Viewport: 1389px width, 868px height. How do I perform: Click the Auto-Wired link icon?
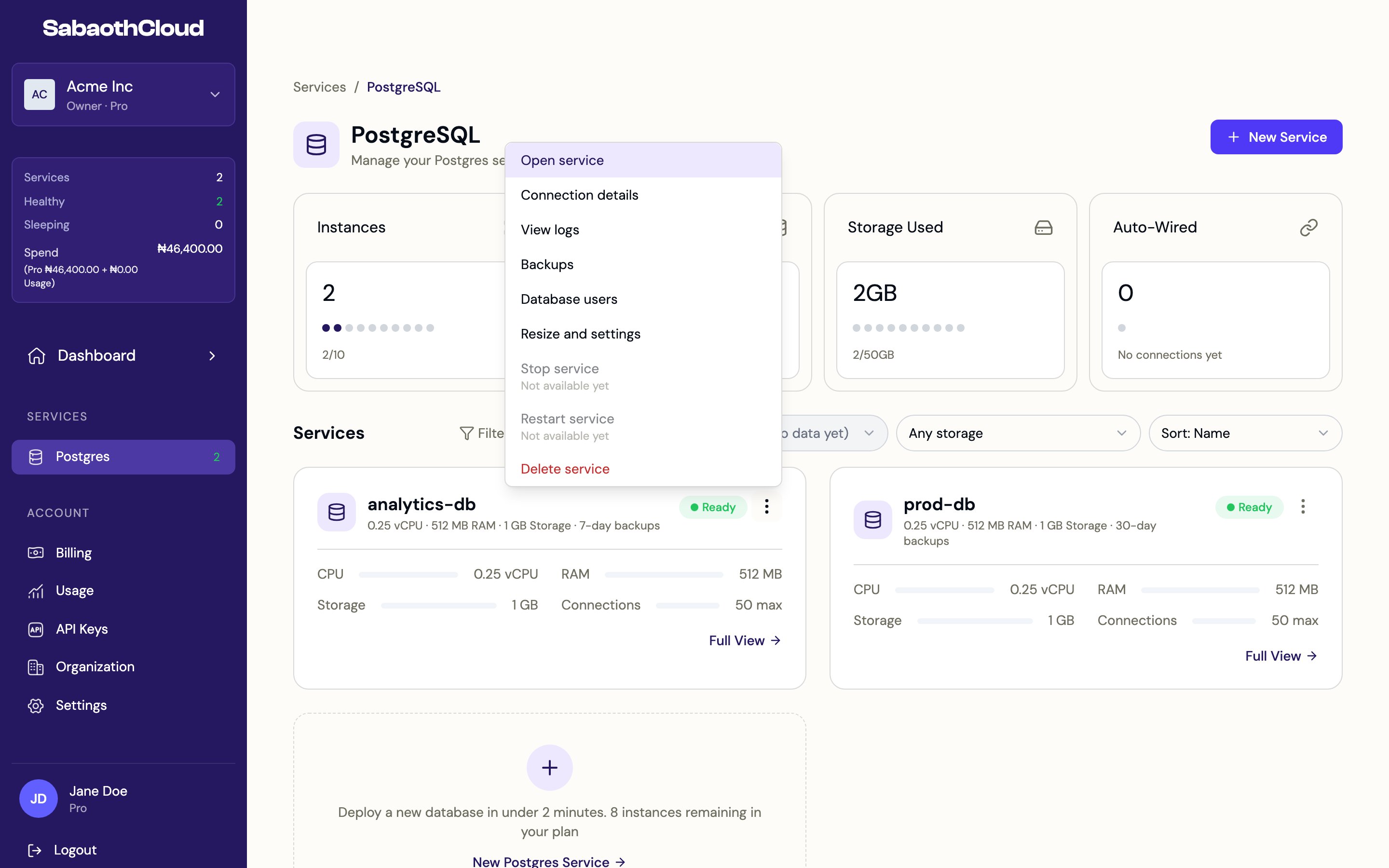[x=1308, y=228]
